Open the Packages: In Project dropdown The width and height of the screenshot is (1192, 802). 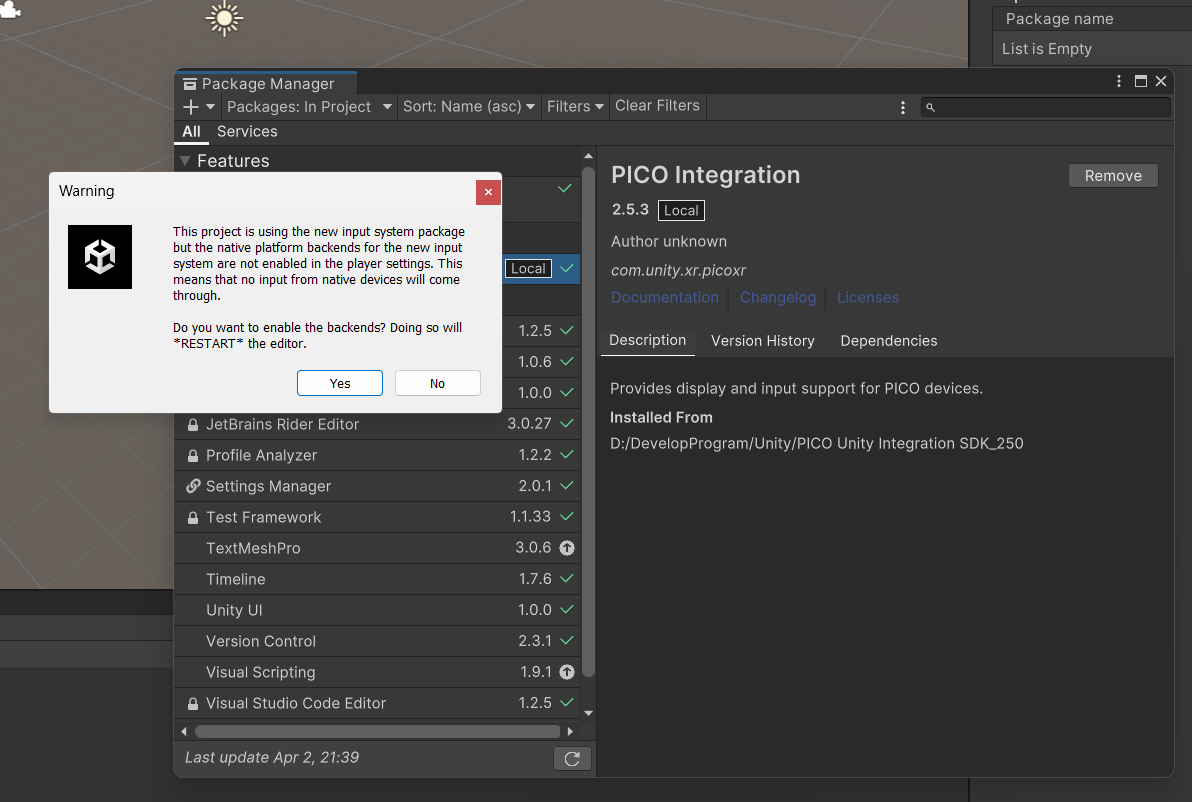[x=309, y=107]
